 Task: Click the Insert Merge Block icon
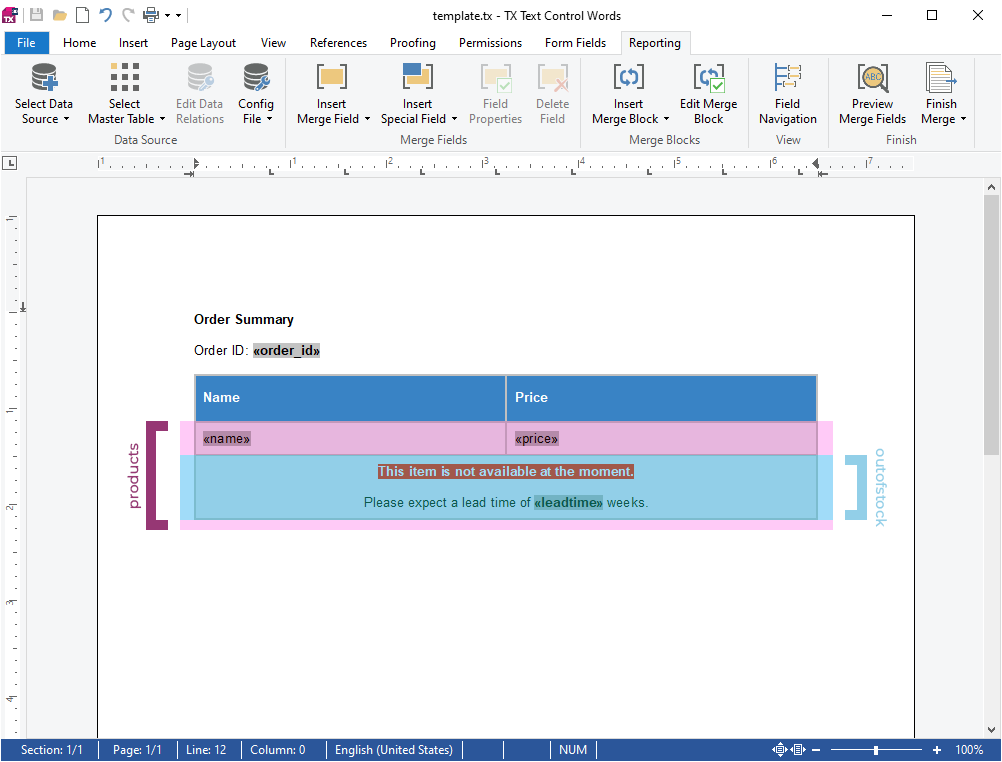point(629,77)
